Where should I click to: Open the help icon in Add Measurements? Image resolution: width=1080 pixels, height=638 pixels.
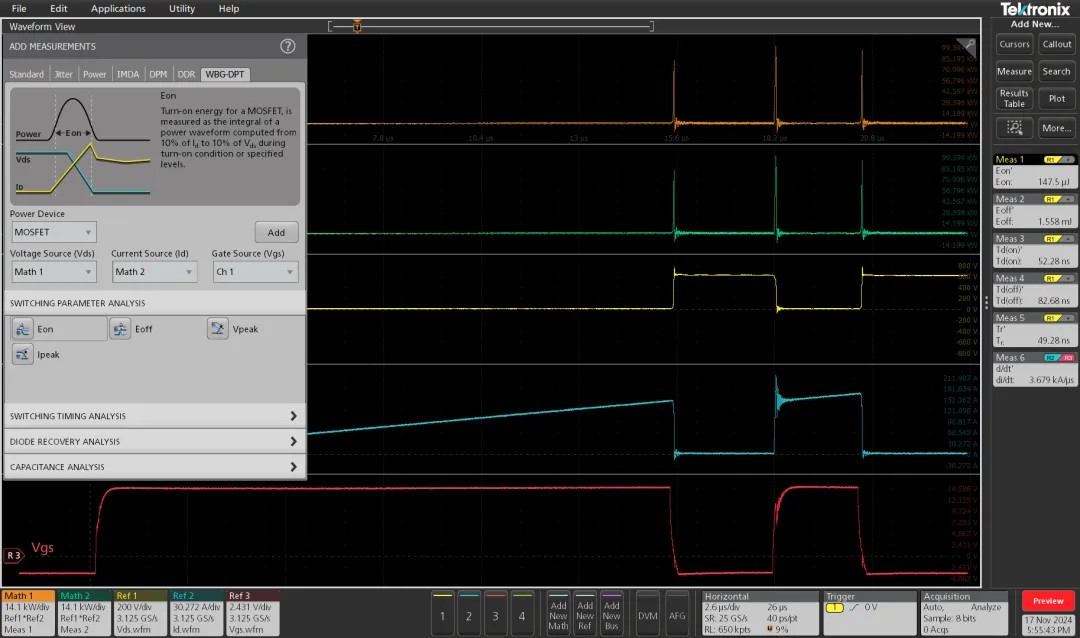point(287,46)
